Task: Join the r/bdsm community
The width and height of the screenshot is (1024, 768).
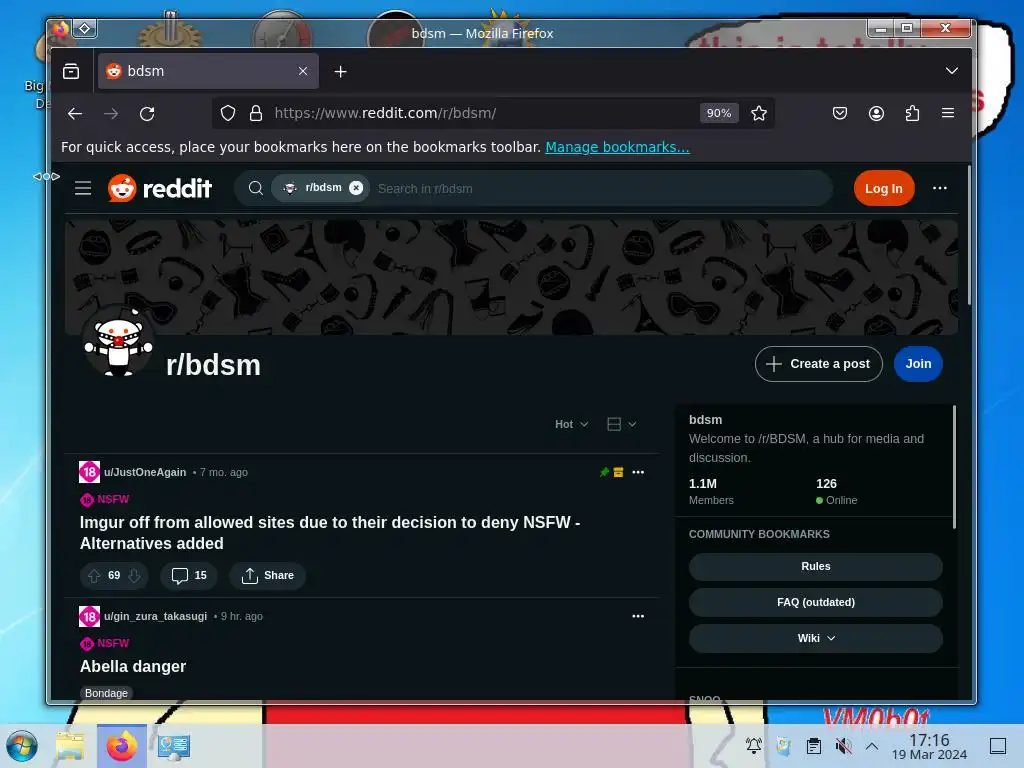Action: click(918, 364)
